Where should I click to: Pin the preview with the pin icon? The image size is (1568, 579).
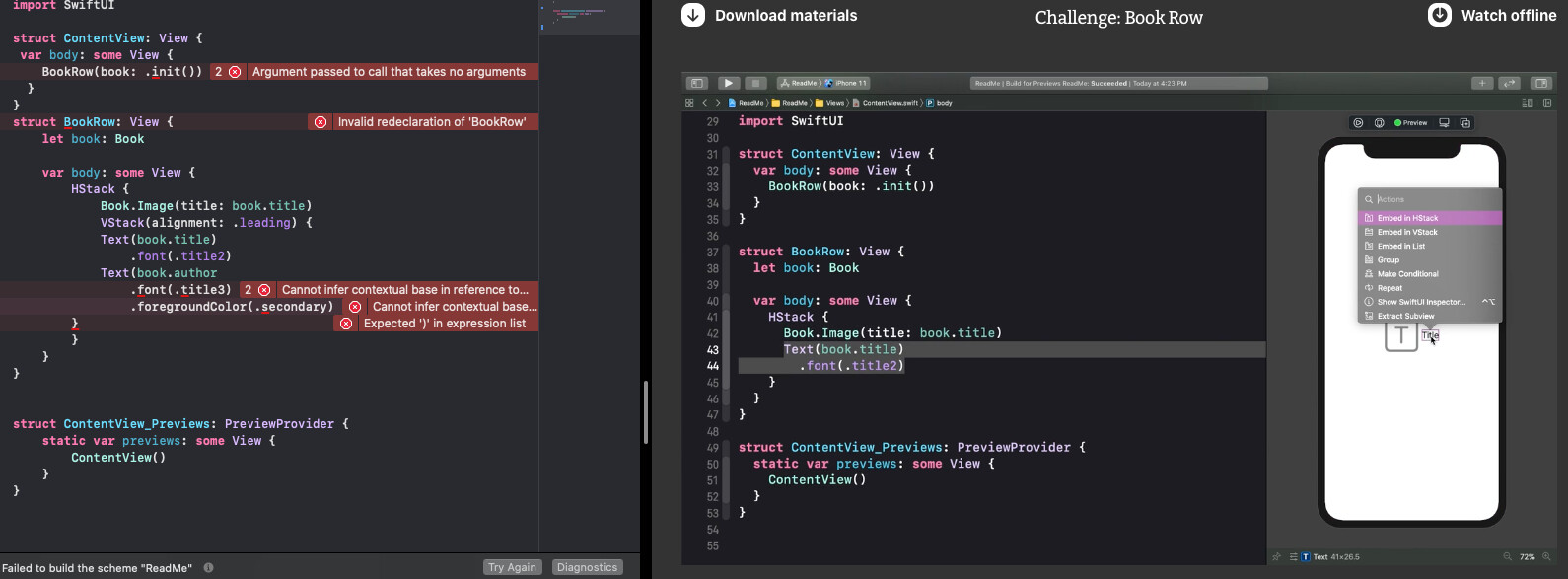pos(1277,557)
